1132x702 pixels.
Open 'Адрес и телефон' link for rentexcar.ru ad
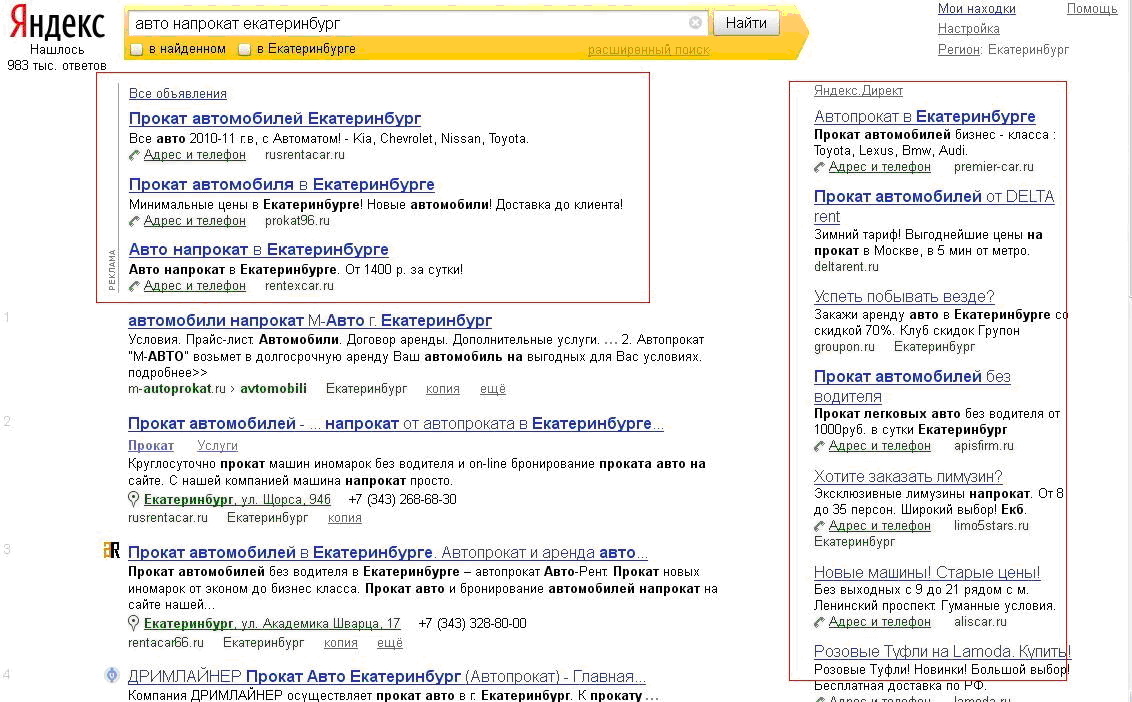click(194, 286)
